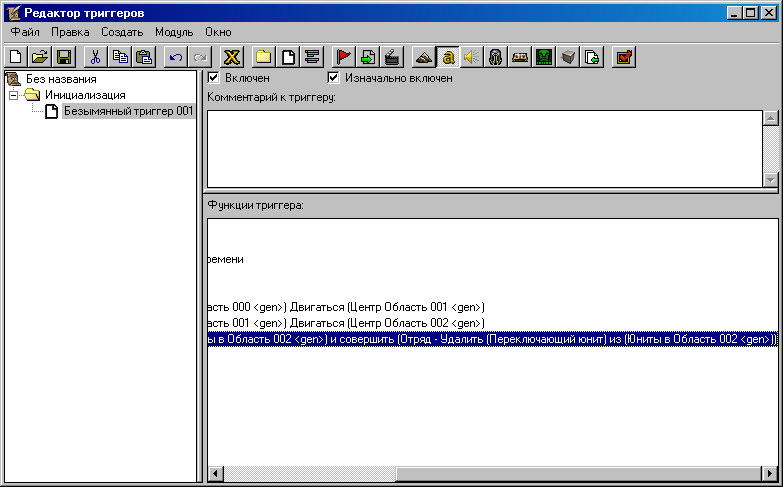This screenshot has height=487, width=783.
Task: Select the "Без названия" root map item
Action: (61, 79)
